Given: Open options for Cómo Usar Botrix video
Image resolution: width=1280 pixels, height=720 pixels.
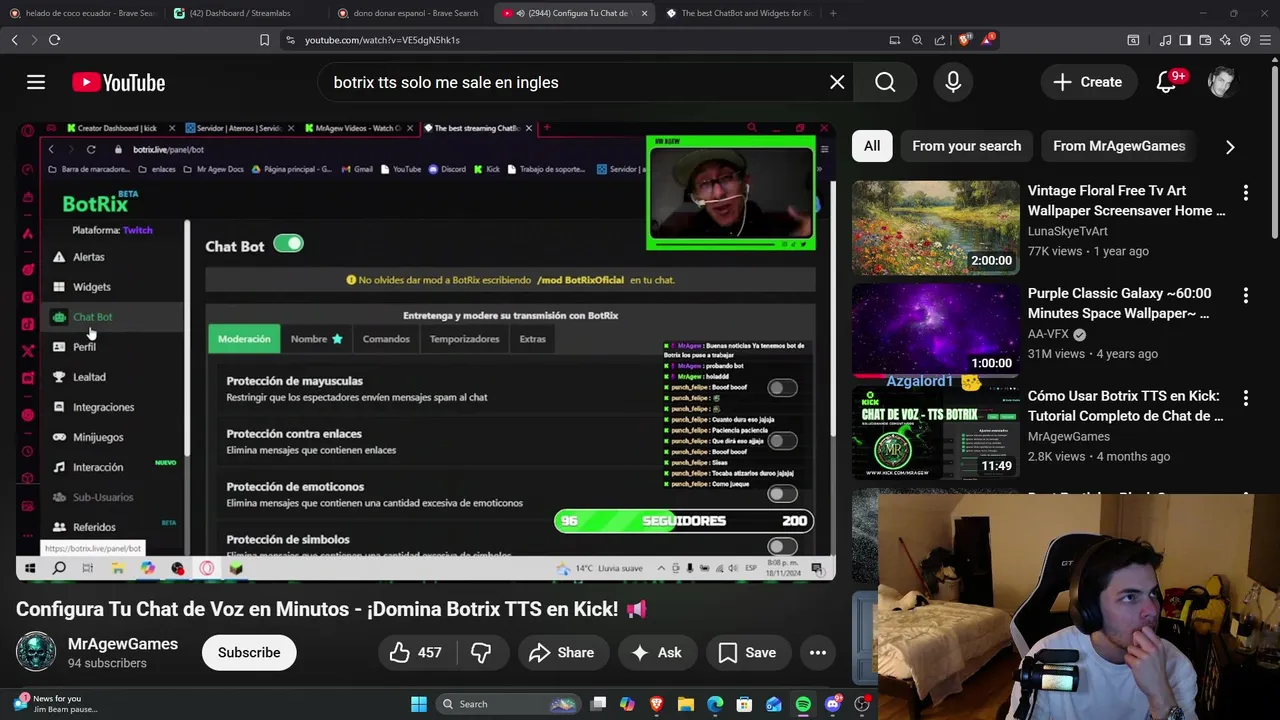Looking at the screenshot, I should click(x=1245, y=398).
